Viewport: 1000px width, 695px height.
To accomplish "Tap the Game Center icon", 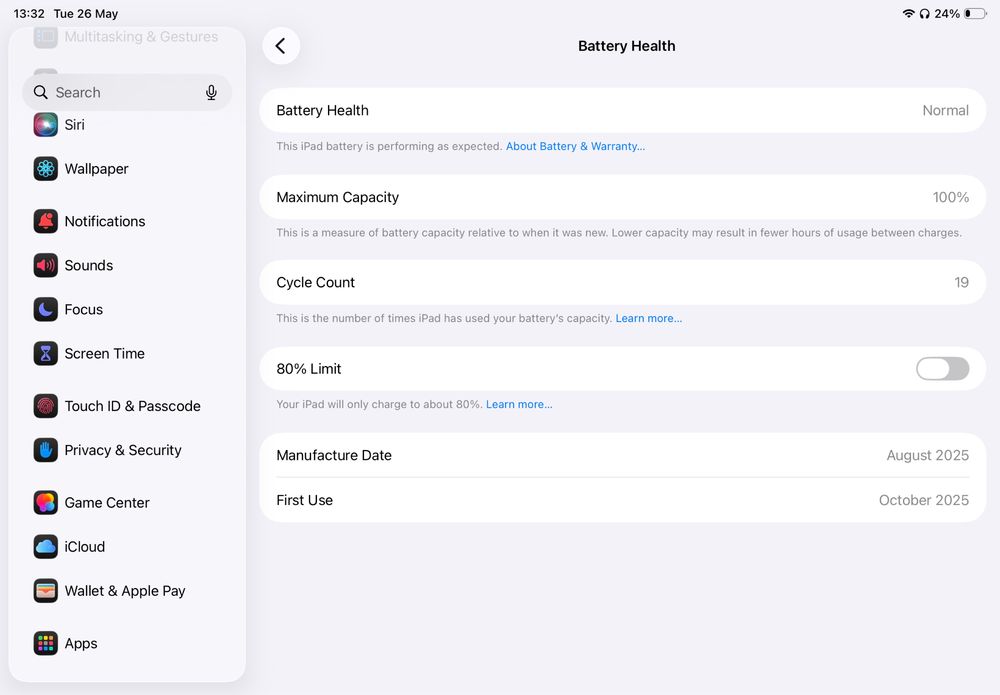I will 45,502.
